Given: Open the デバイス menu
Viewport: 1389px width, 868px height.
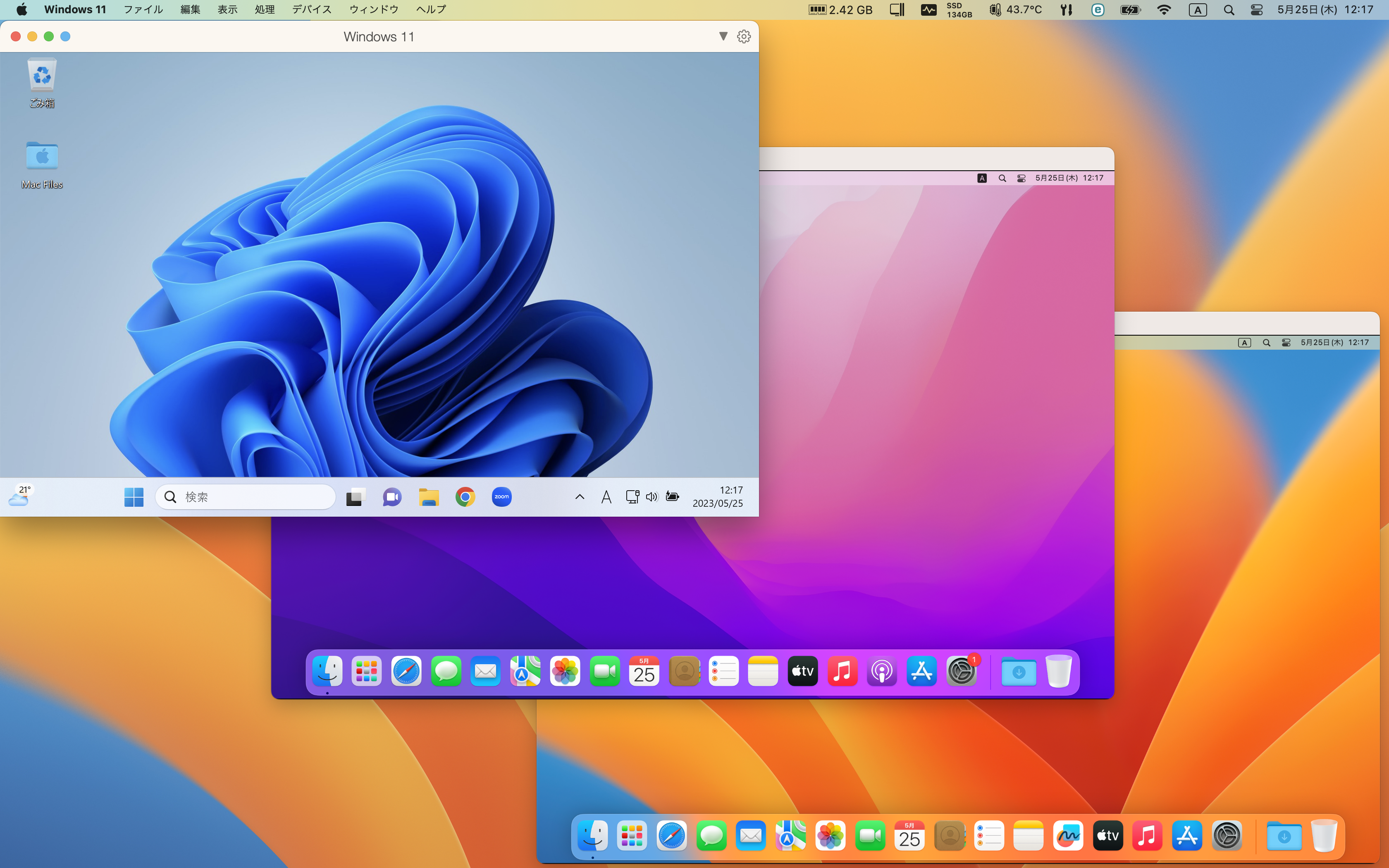Looking at the screenshot, I should [312, 10].
